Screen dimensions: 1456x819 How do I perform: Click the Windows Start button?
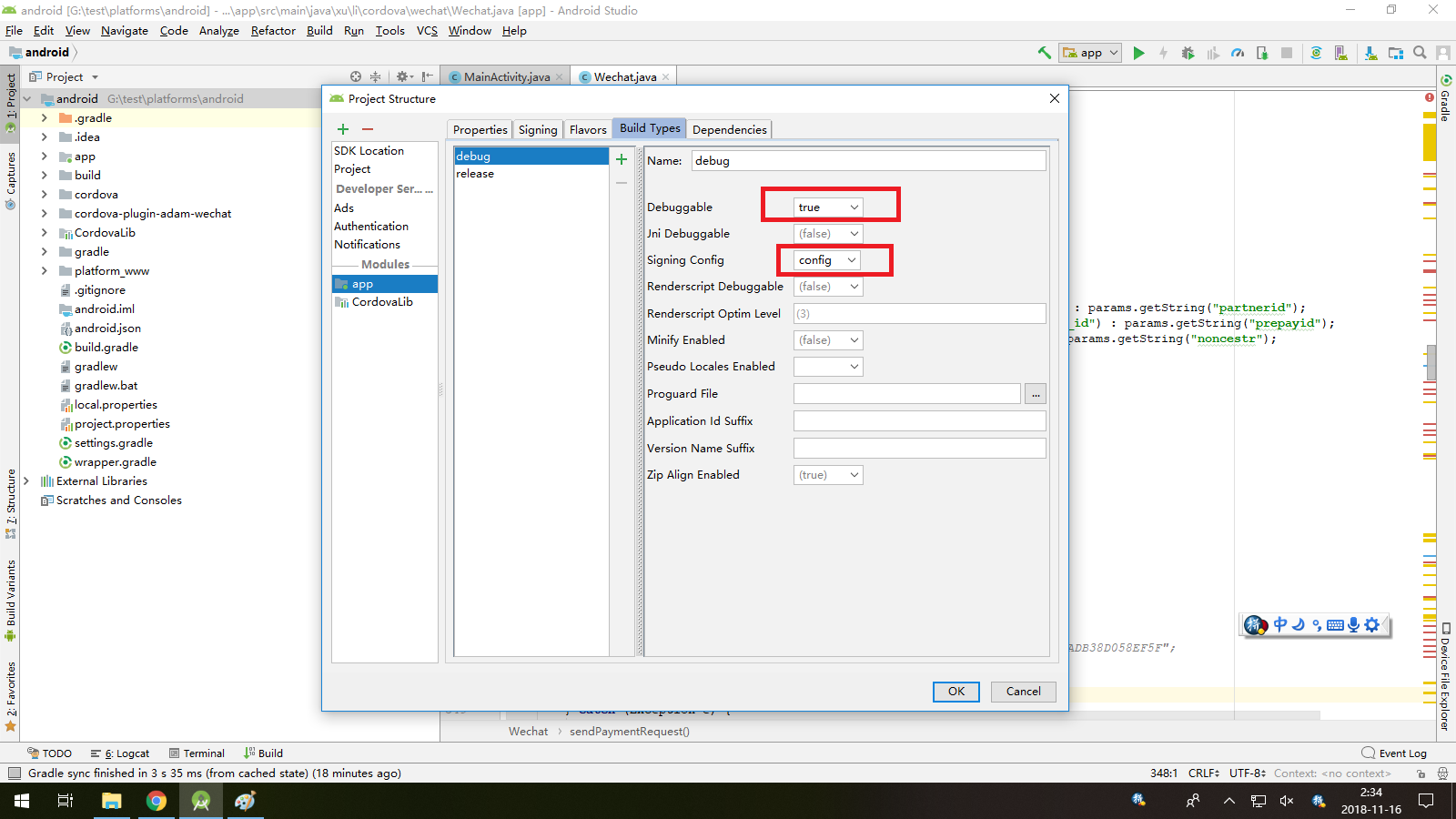(22, 801)
